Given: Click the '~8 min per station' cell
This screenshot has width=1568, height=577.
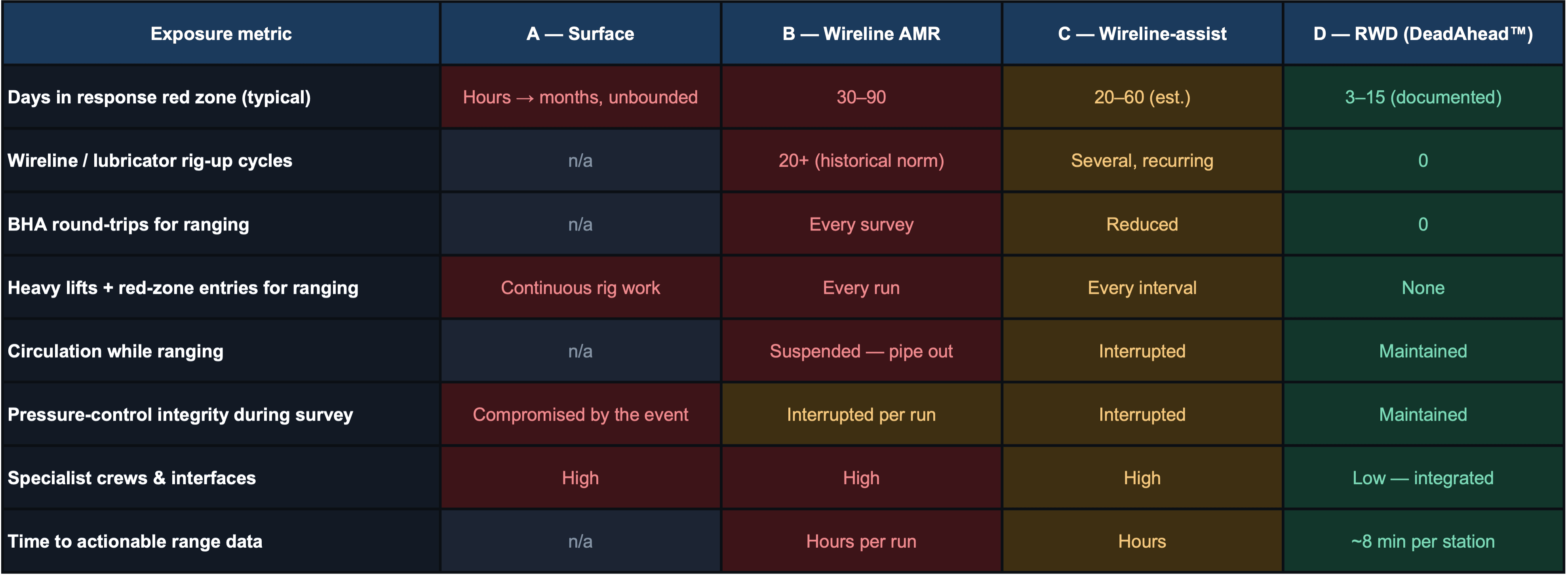Looking at the screenshot, I should click(1423, 541).
